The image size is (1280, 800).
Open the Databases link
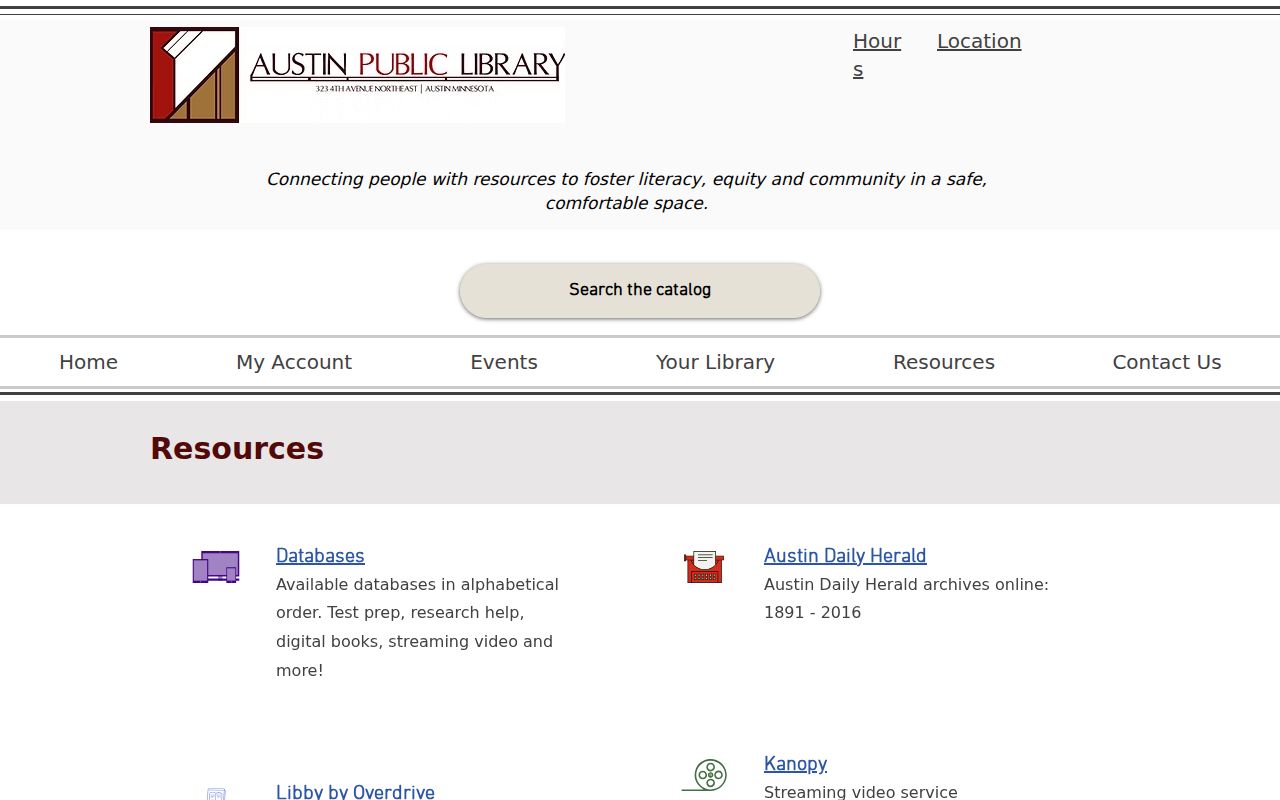tap(320, 555)
